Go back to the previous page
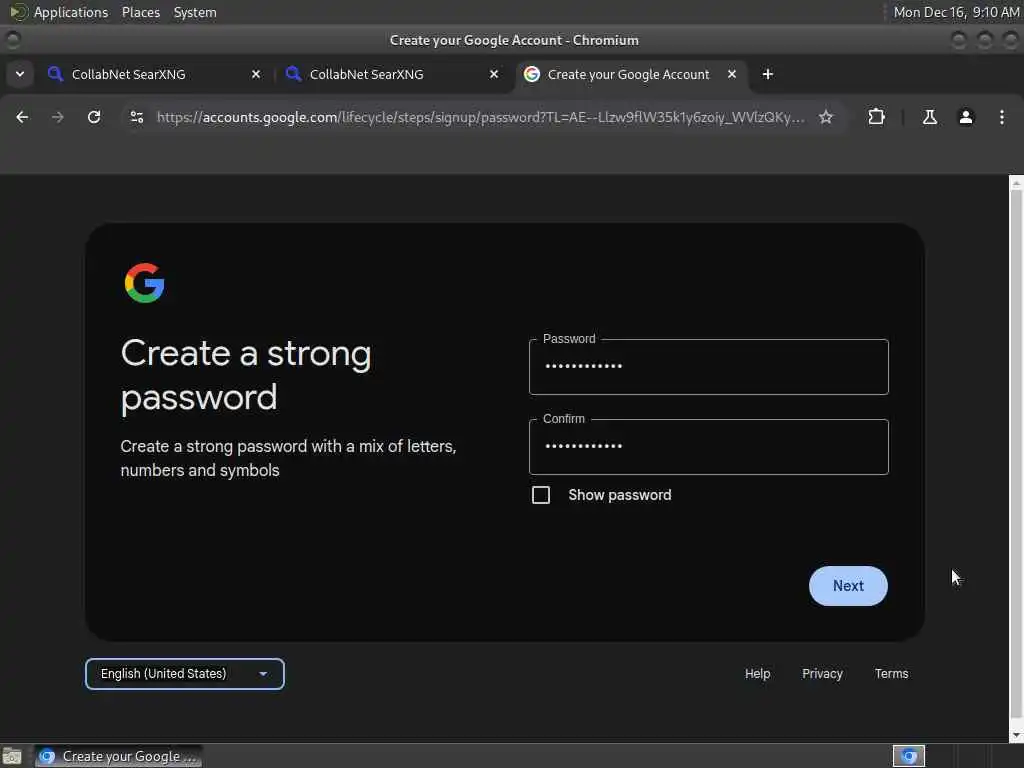1024x768 pixels. (22, 117)
